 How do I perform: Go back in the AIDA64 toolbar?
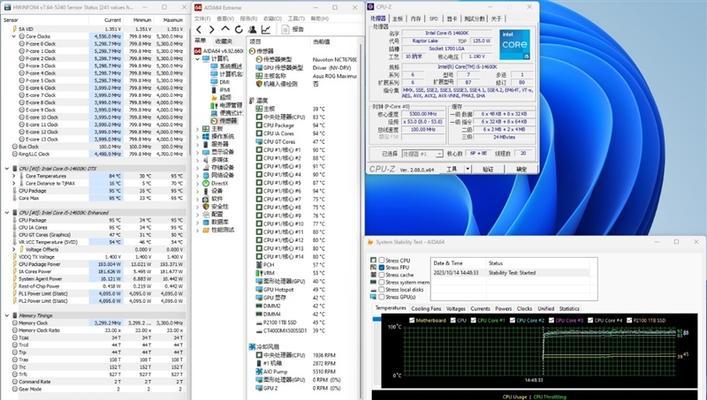(x=199, y=29)
